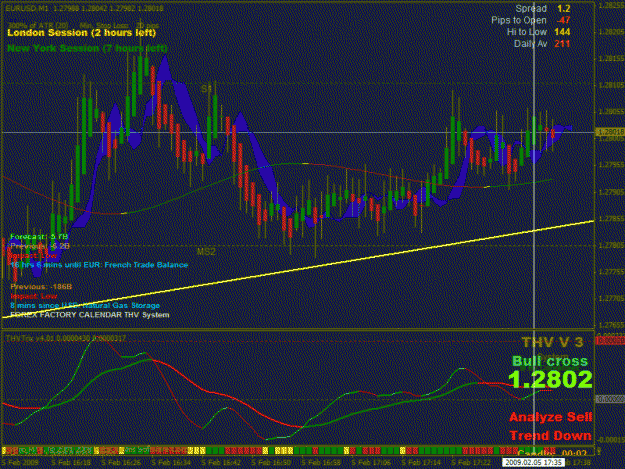This screenshot has height=469, width=625.
Task: Click the Previous: -6.2B news line
Action: click(40, 246)
